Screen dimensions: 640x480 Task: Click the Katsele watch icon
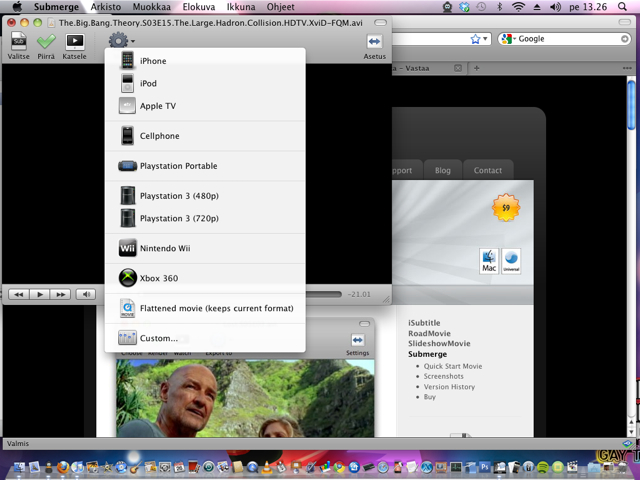click(75, 42)
